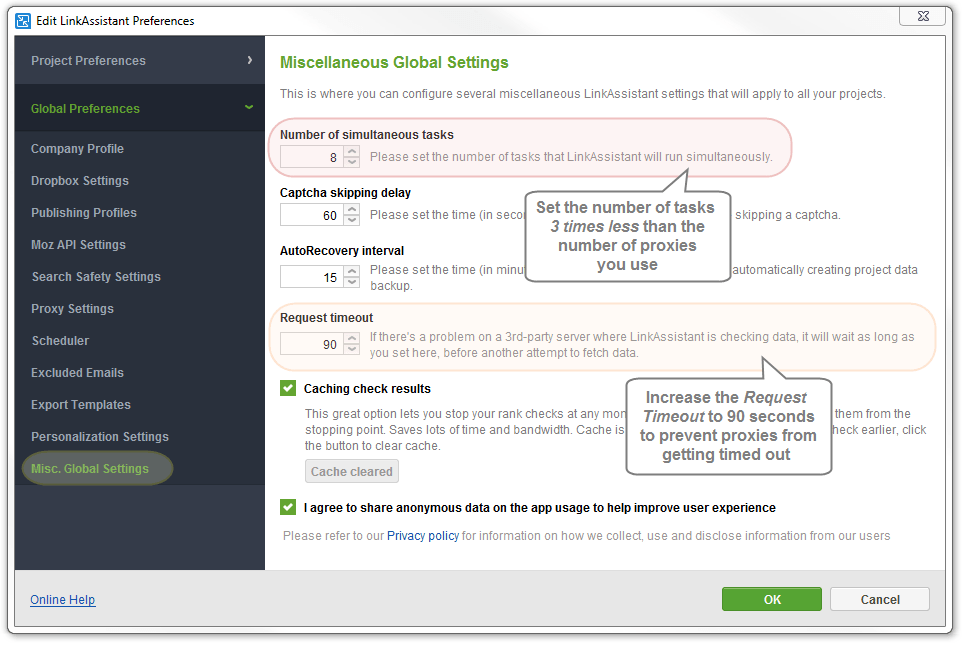Expand the Project Preferences section
This screenshot has width=965, height=646.
140,60
